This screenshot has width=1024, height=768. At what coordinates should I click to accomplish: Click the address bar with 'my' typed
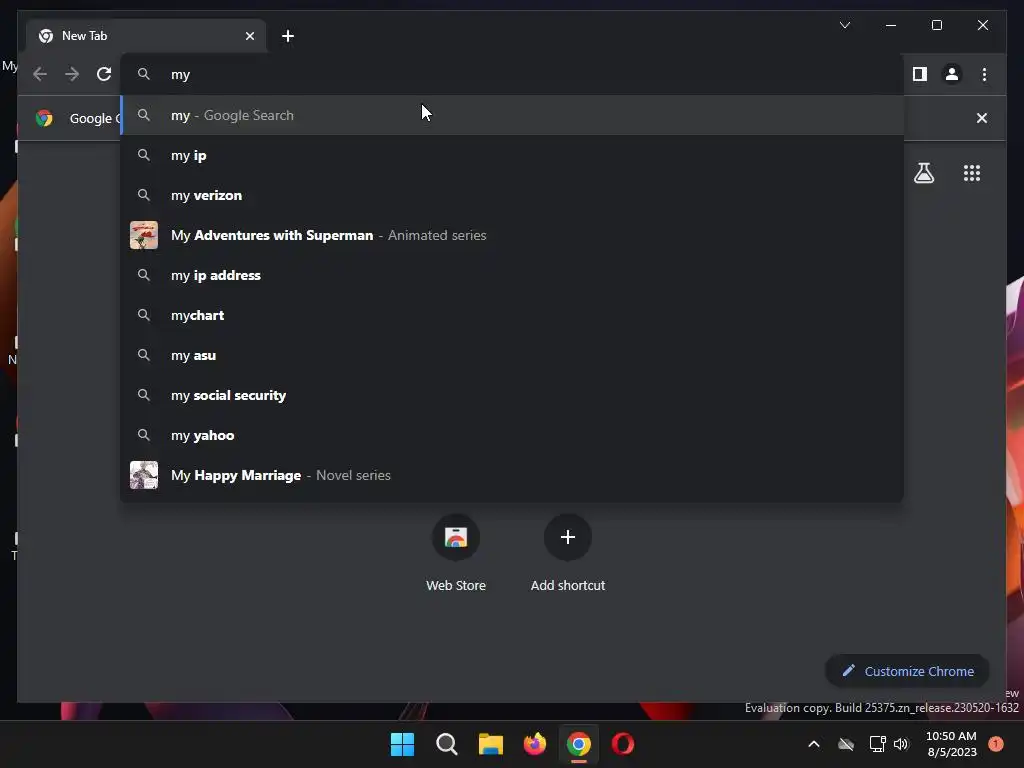click(512, 74)
